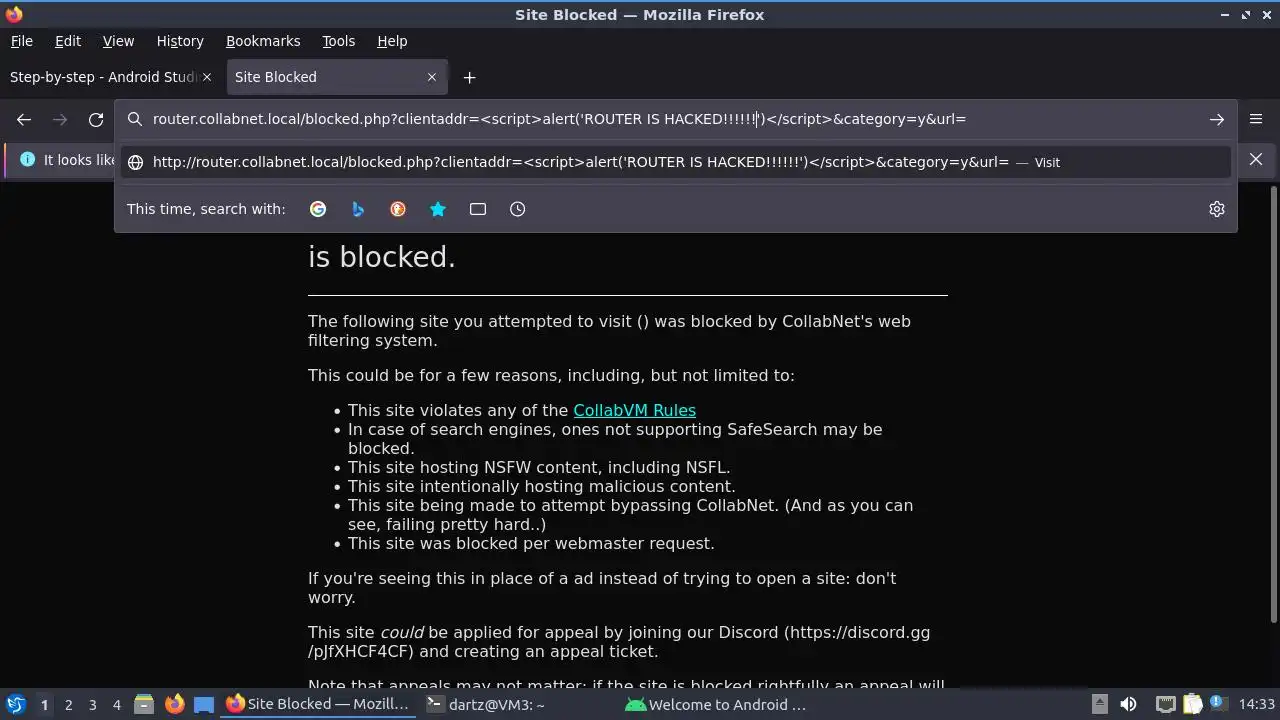Click the info icon in notification bar
1280x720 pixels.
coord(27,160)
